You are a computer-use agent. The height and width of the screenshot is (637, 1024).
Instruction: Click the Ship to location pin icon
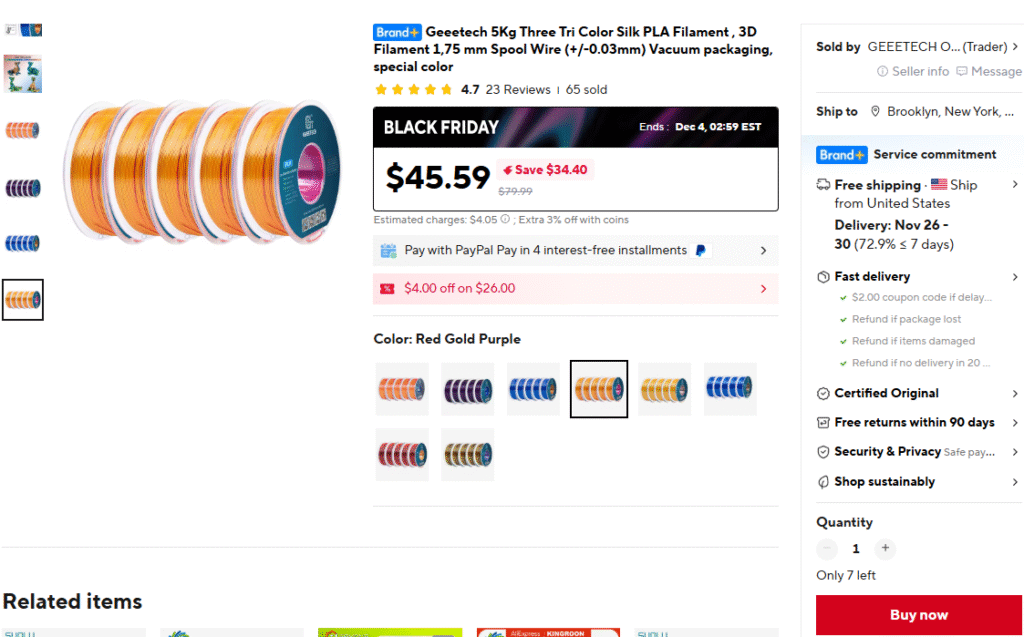tap(875, 112)
